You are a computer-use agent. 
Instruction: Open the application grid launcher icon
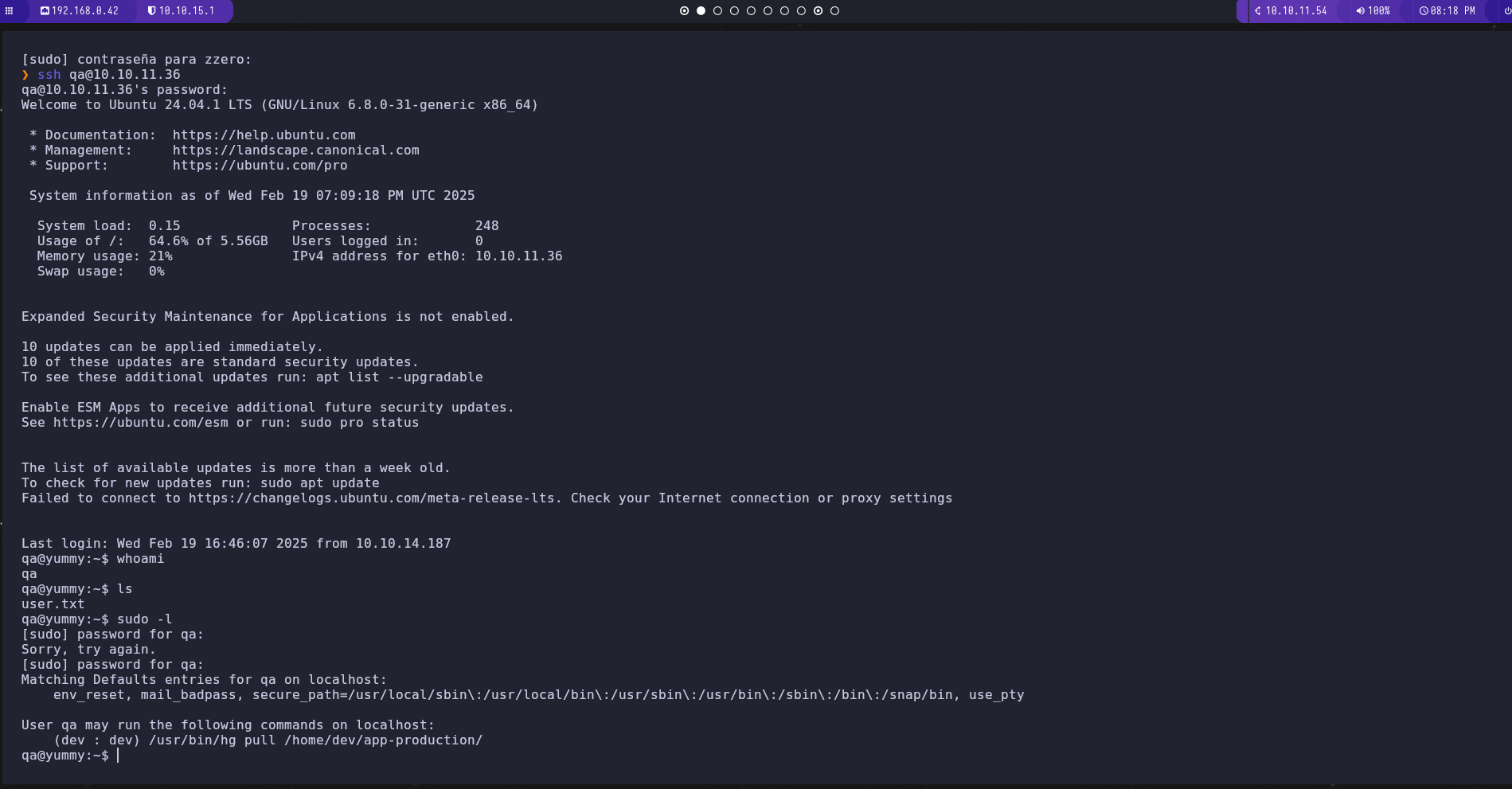[x=10, y=11]
